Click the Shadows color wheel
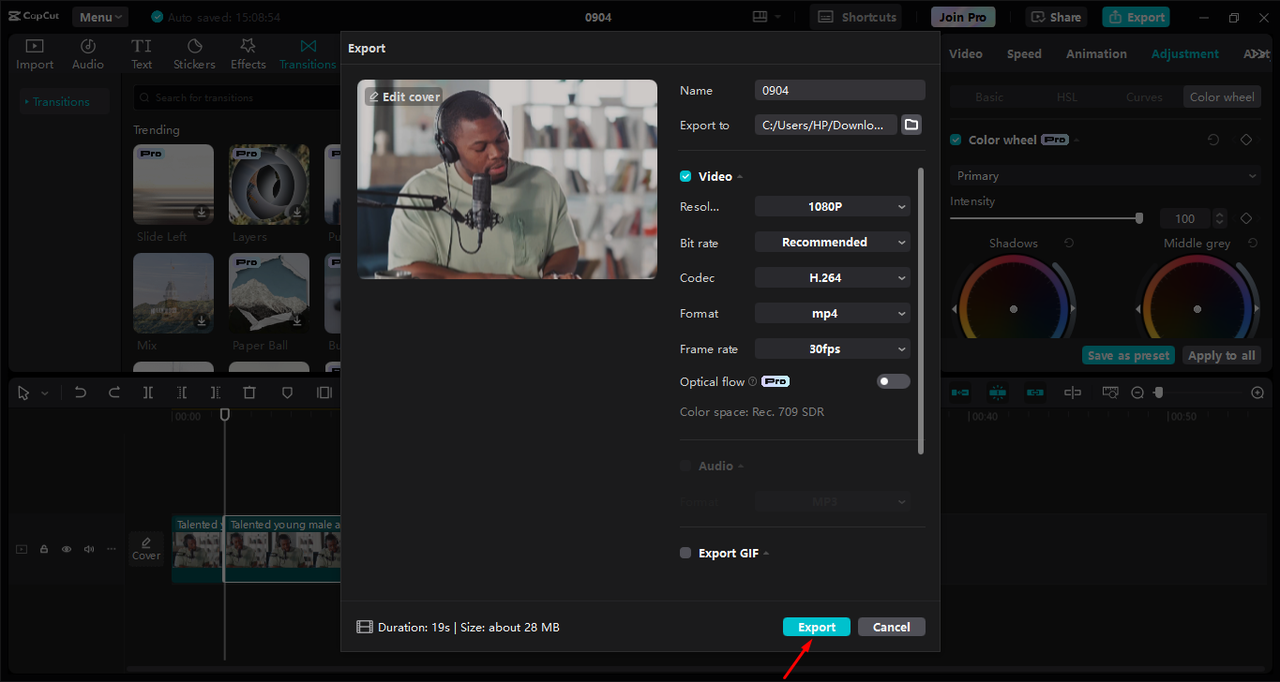This screenshot has width=1280, height=682. [1013, 309]
